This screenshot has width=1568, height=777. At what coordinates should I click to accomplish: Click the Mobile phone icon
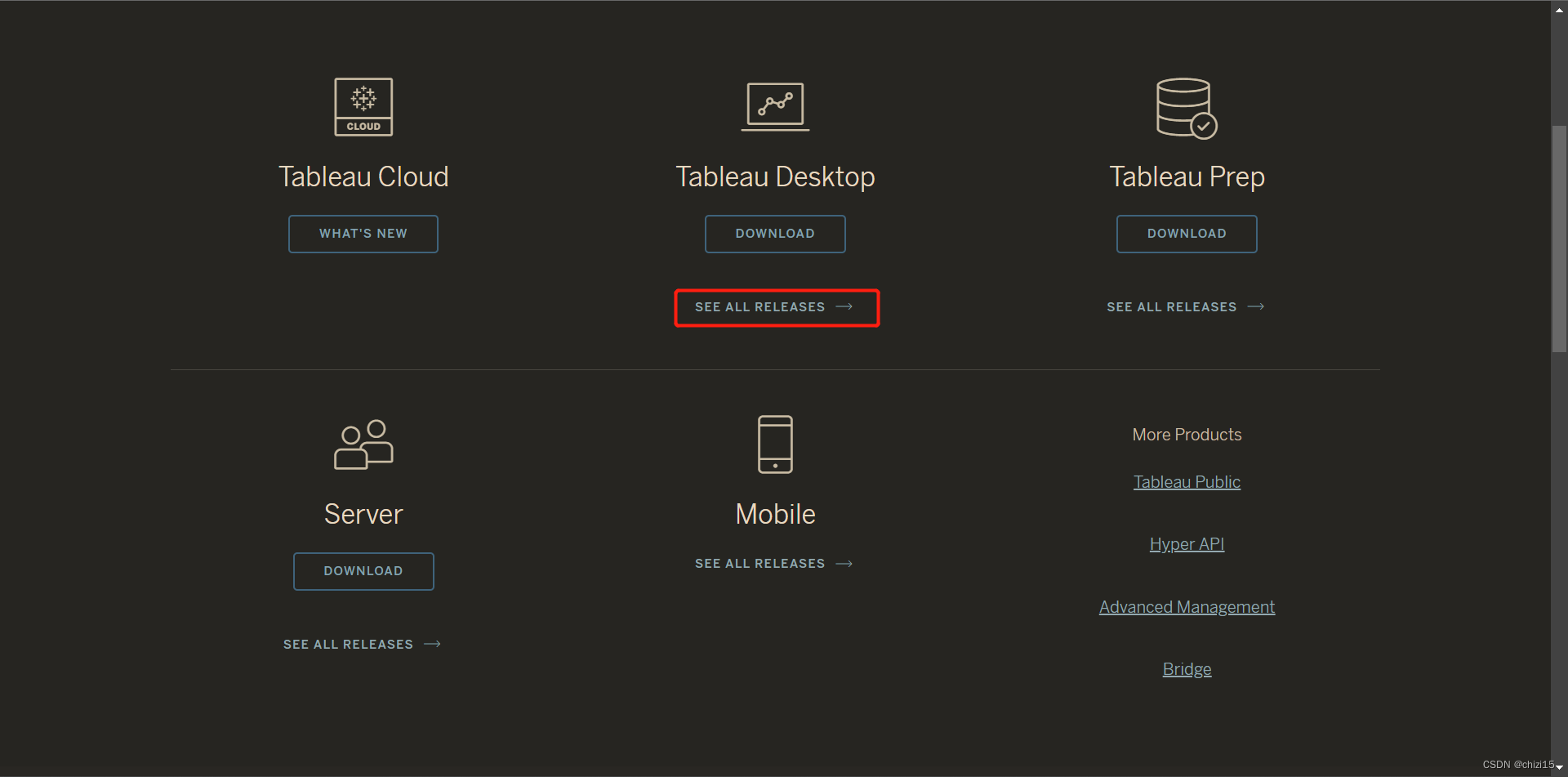pyautogui.click(x=775, y=444)
